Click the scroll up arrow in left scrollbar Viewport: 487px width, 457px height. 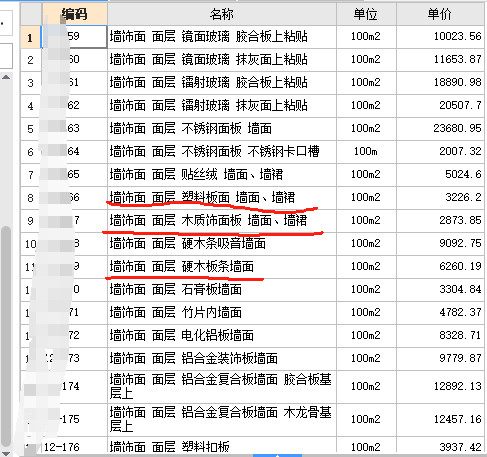[x=6, y=77]
